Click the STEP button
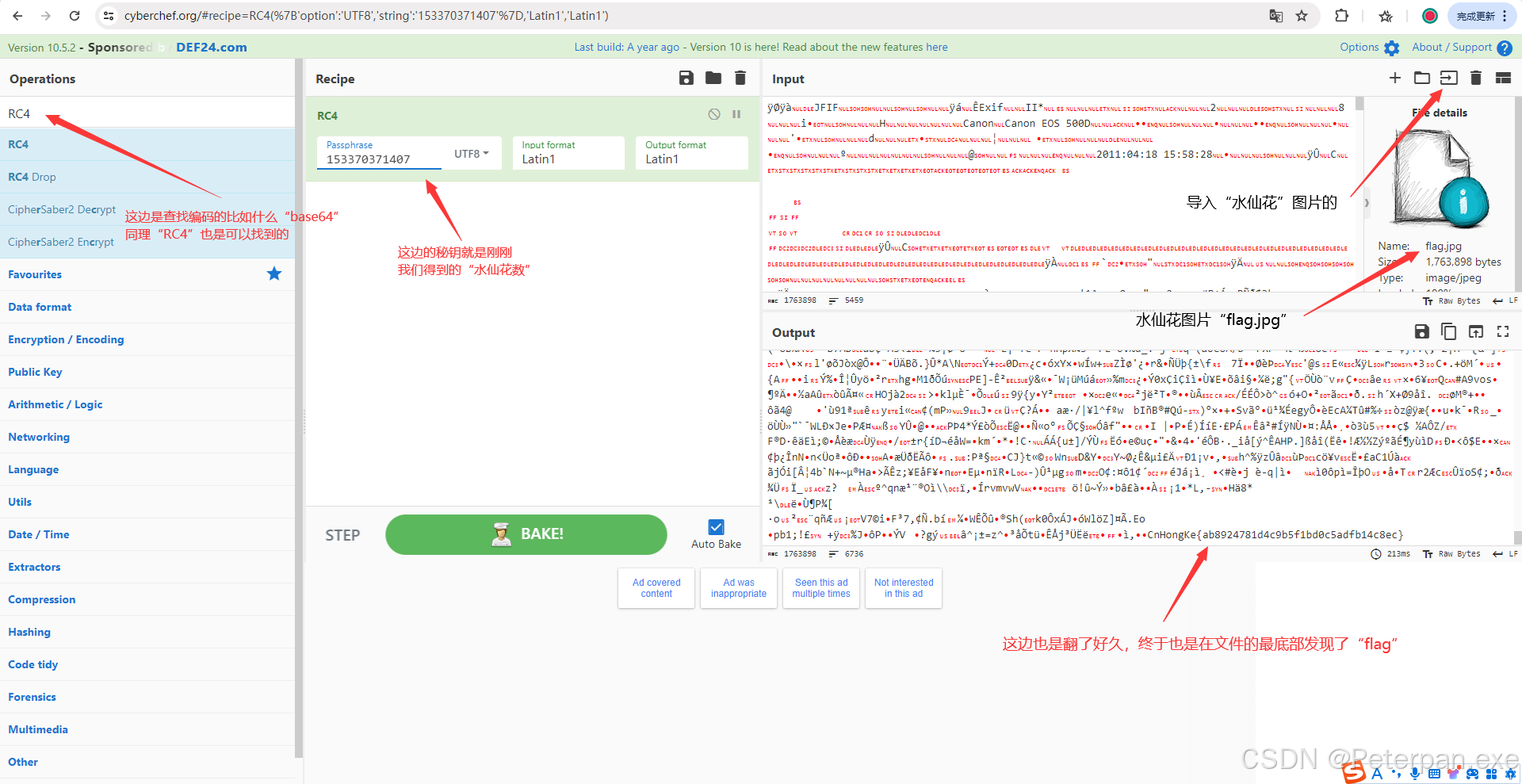 pos(342,535)
